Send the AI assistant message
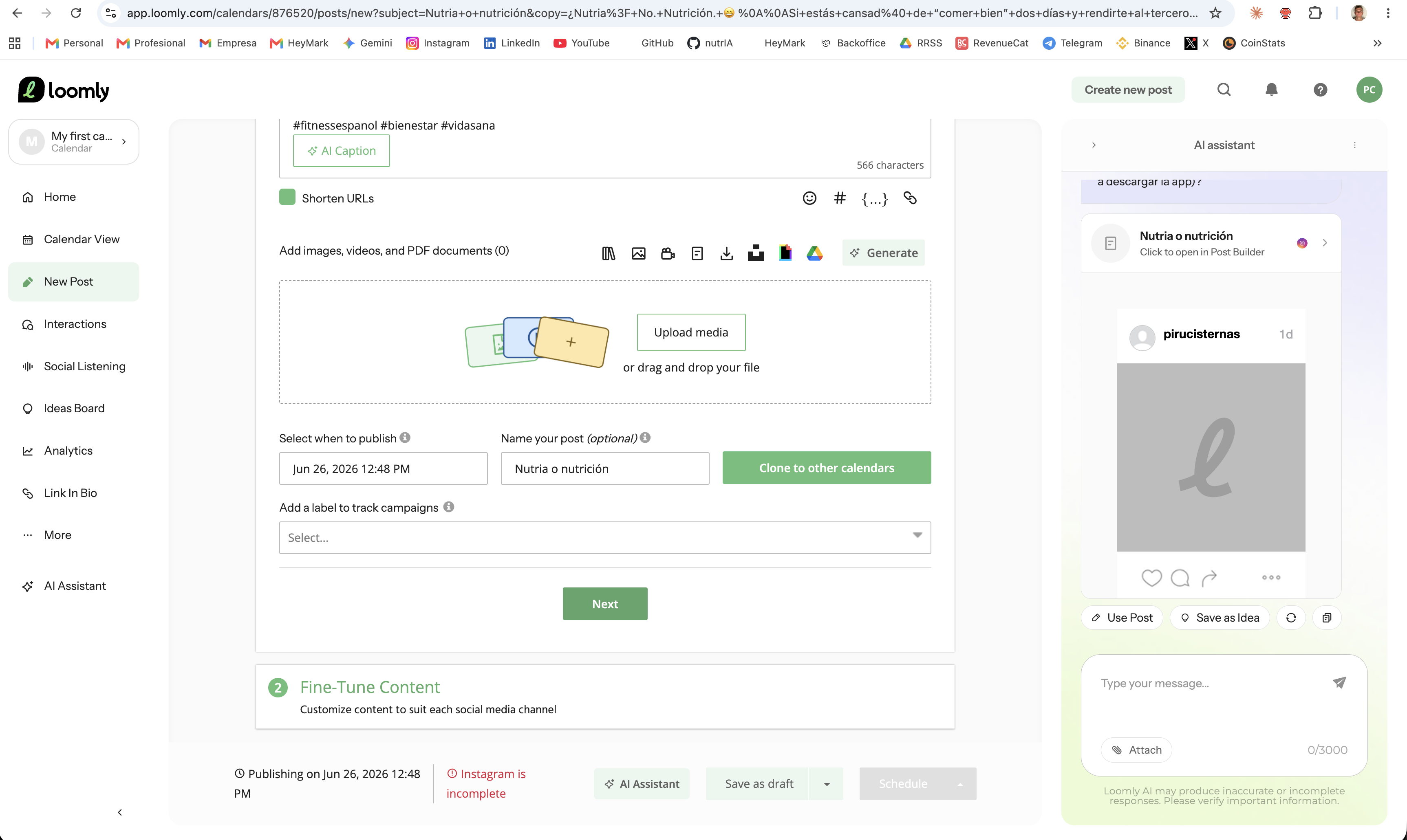The width and height of the screenshot is (1407, 840). coord(1339,683)
